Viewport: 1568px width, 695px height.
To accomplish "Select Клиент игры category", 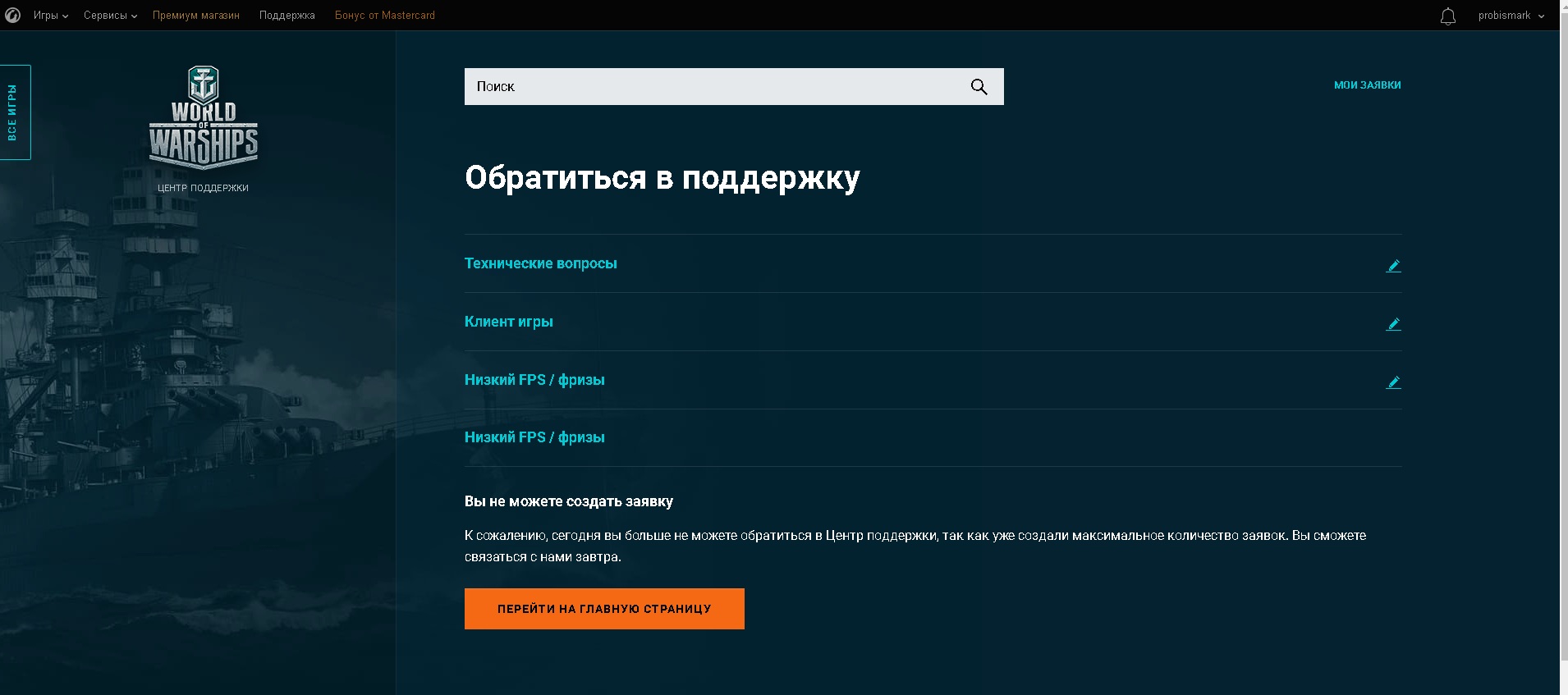I will 509,322.
